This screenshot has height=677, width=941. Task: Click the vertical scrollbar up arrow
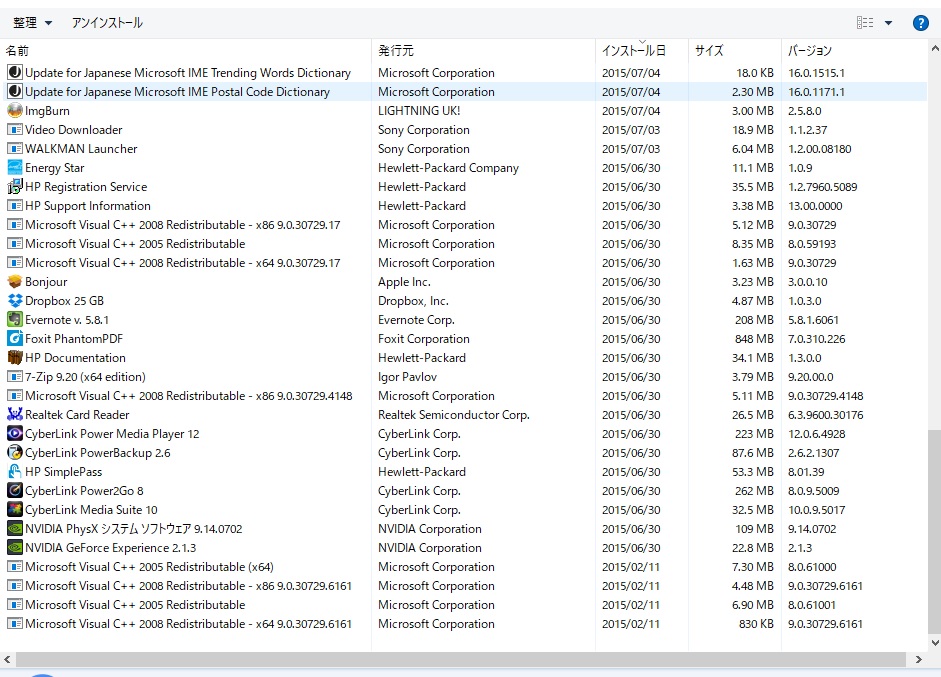[934, 47]
